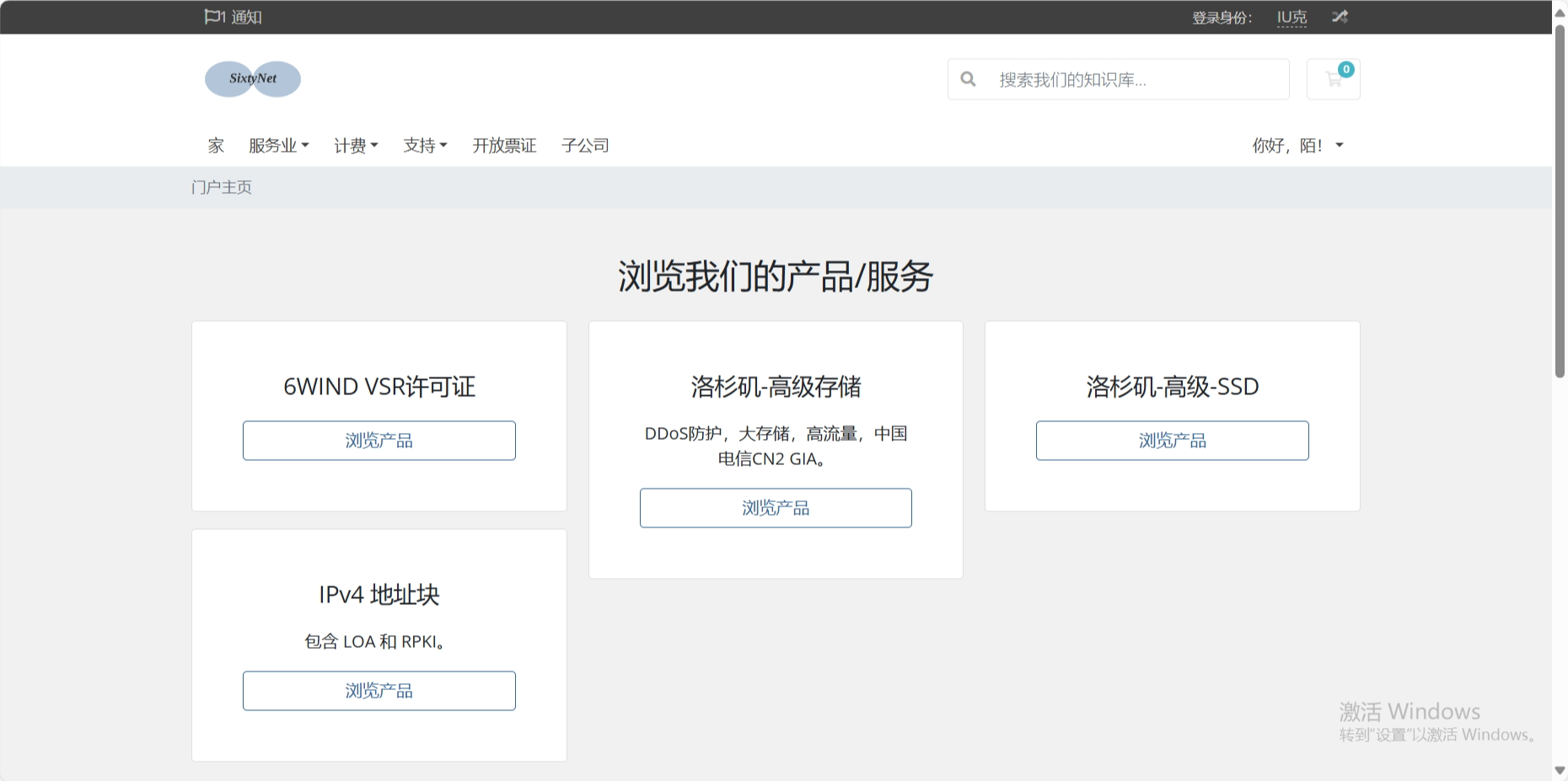Click the IU克 login identity link
The height and width of the screenshot is (781, 1568).
[1291, 16]
